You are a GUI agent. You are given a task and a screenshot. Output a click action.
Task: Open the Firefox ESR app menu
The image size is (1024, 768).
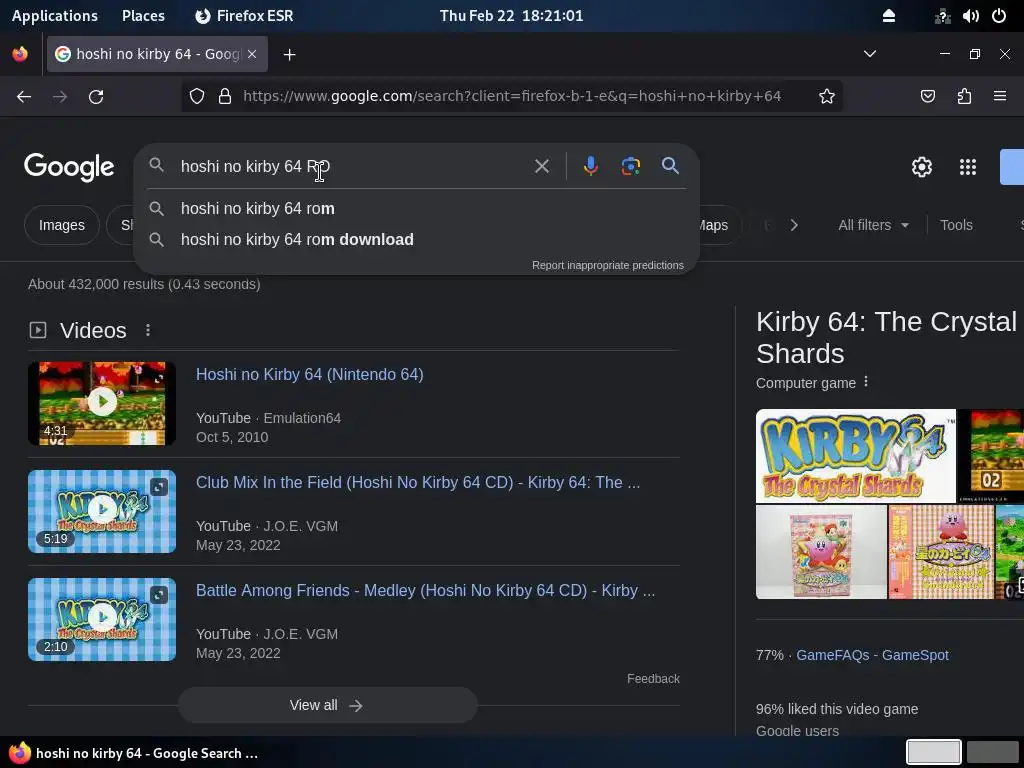[244, 16]
